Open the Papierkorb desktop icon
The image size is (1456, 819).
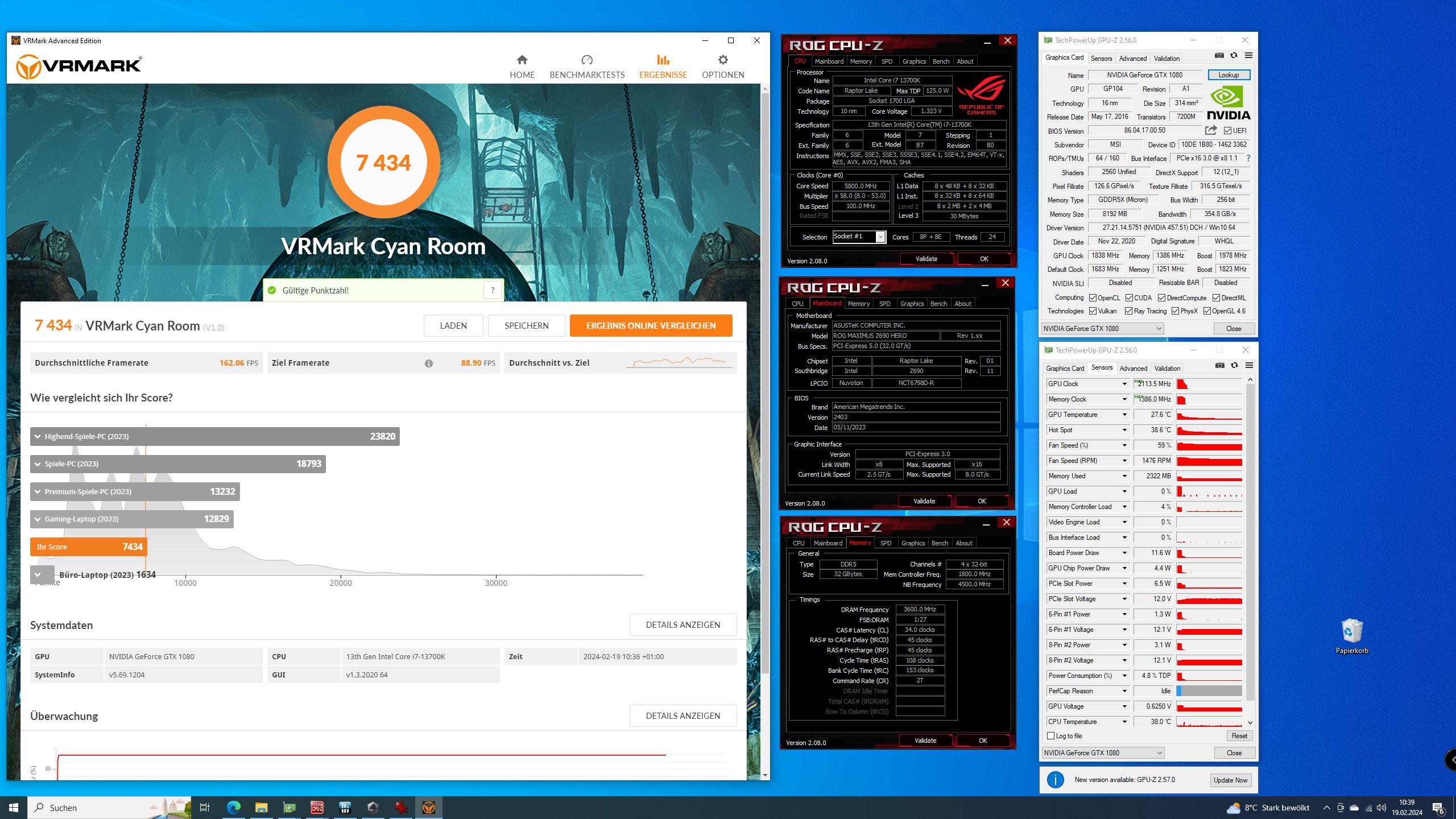(x=1351, y=636)
